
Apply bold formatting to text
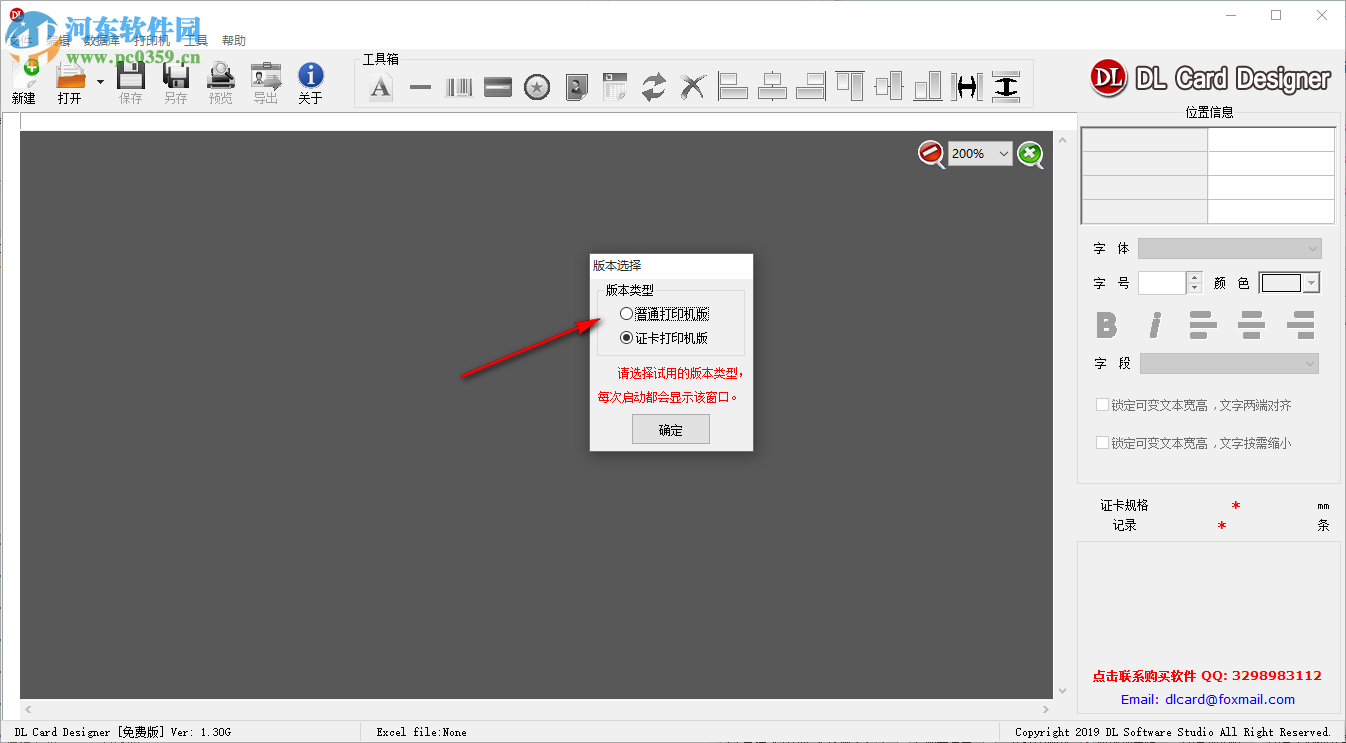tap(1107, 325)
